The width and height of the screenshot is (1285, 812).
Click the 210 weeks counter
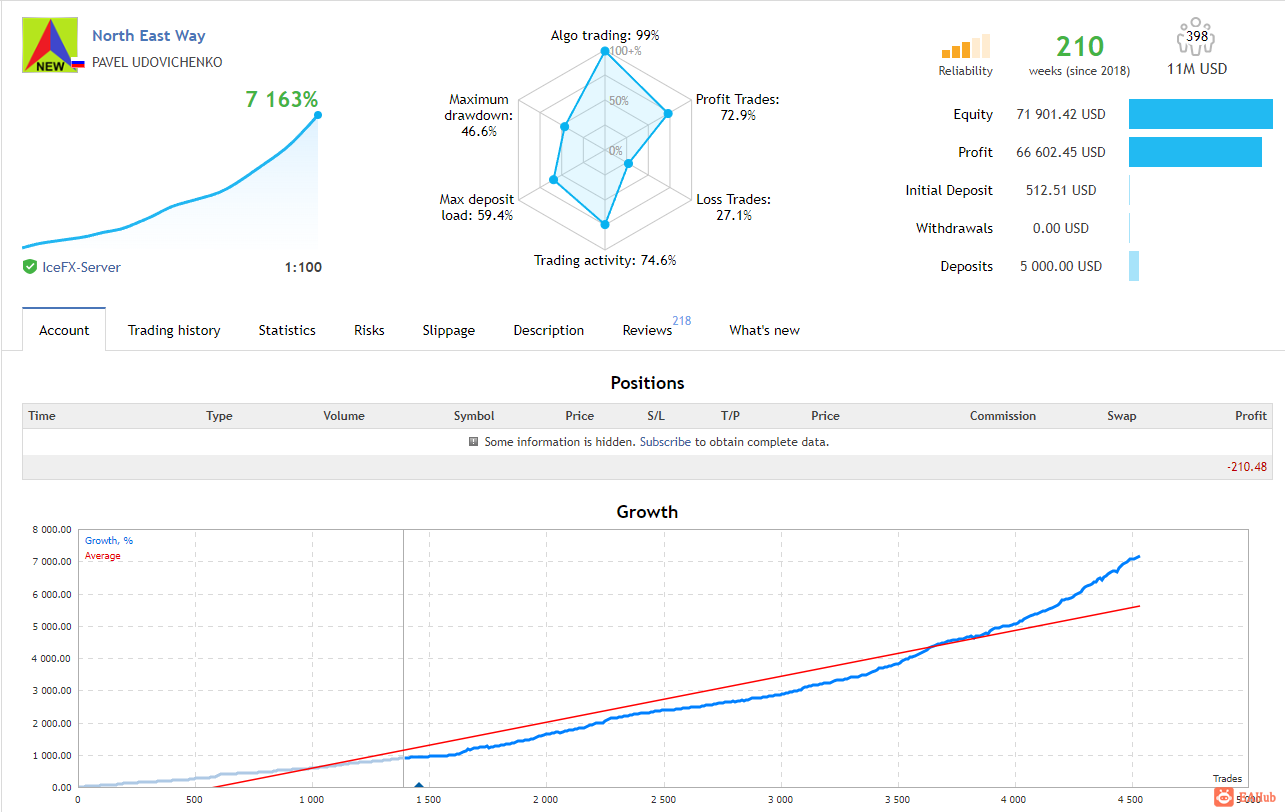[x=1080, y=46]
